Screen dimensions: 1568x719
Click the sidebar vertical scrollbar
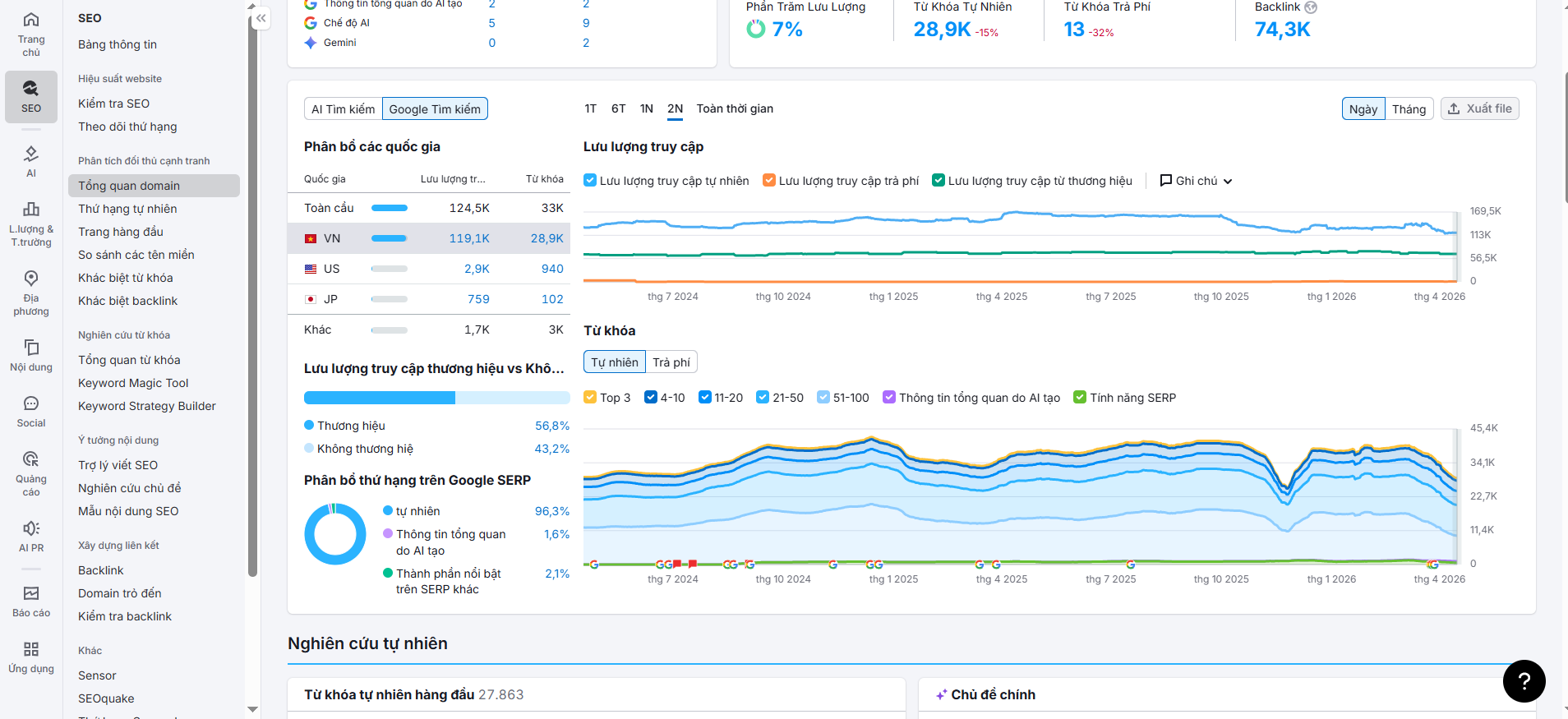click(252, 288)
